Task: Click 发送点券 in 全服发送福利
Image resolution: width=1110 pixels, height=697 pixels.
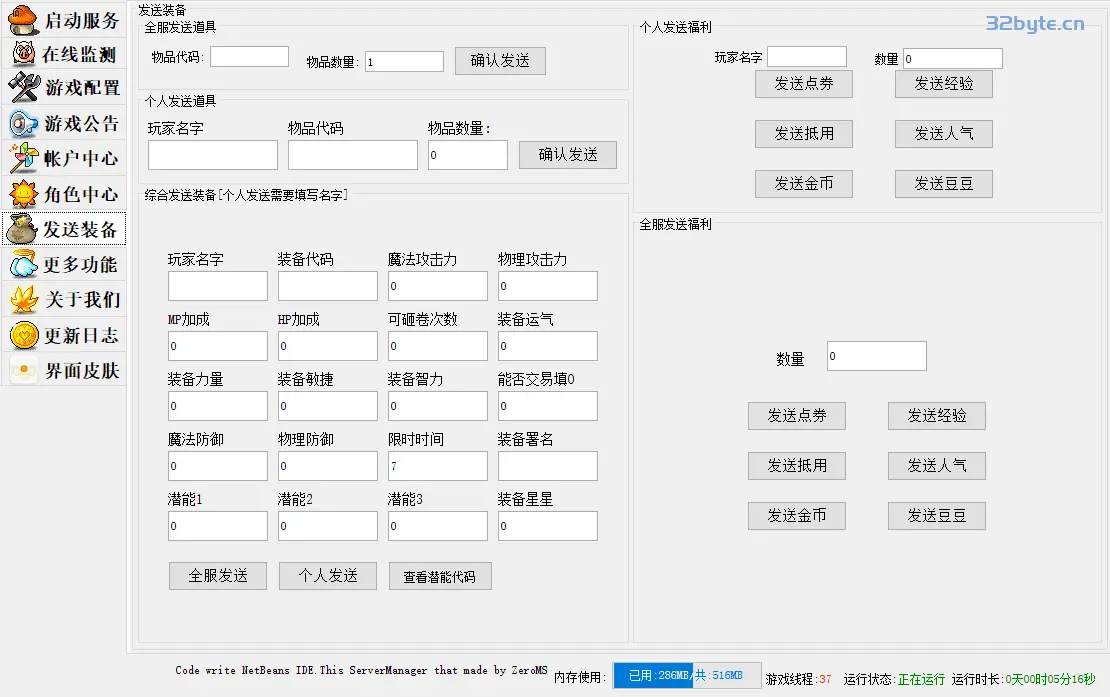Action: coord(796,416)
